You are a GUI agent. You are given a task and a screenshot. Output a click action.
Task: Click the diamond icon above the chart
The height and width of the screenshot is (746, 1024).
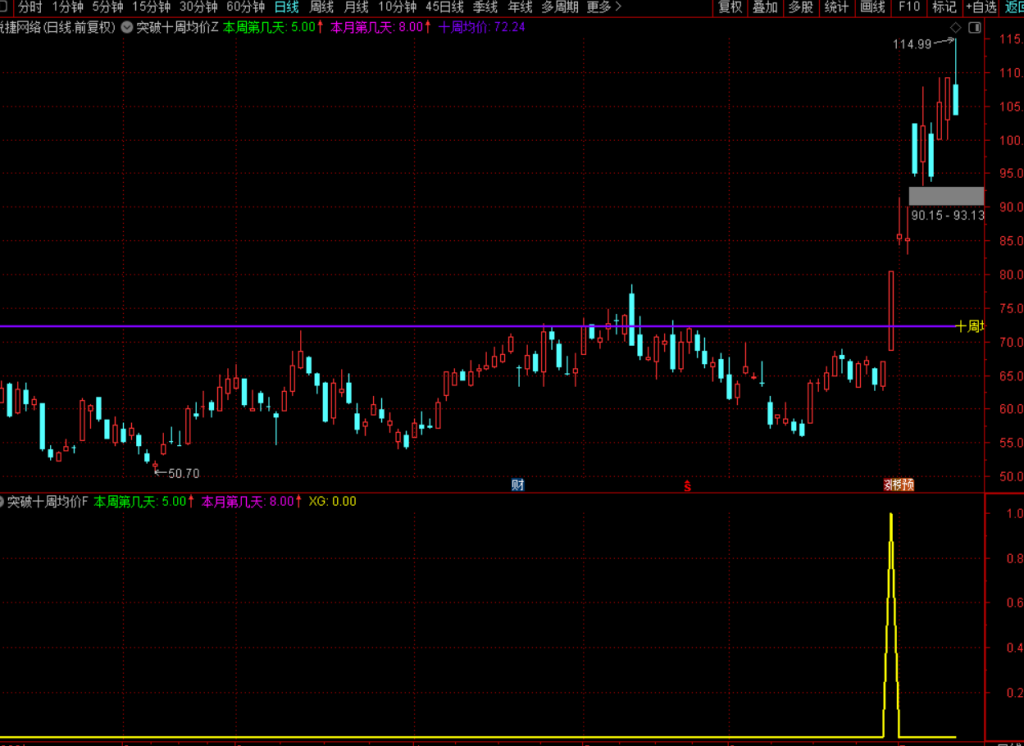[x=955, y=27]
